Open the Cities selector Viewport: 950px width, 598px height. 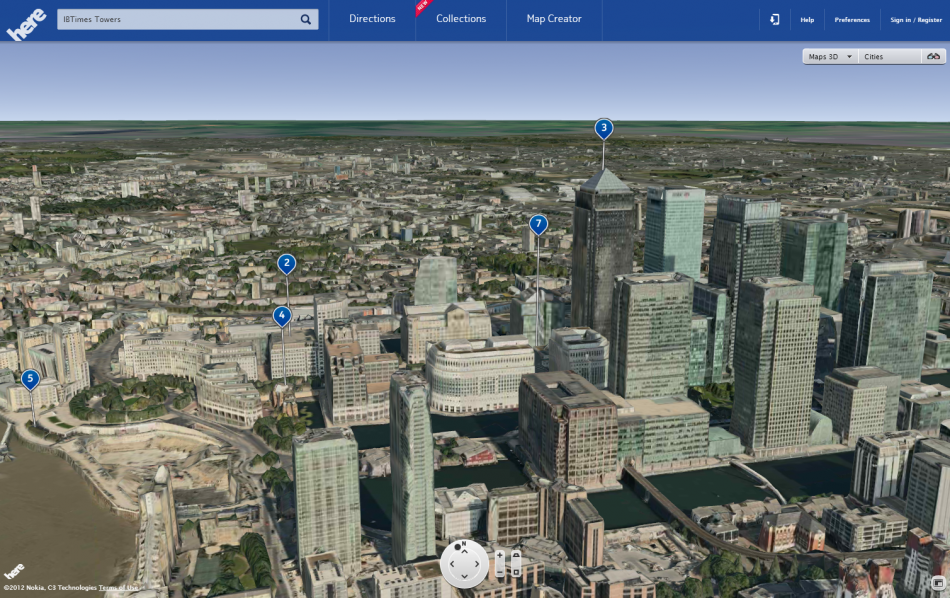pos(889,56)
